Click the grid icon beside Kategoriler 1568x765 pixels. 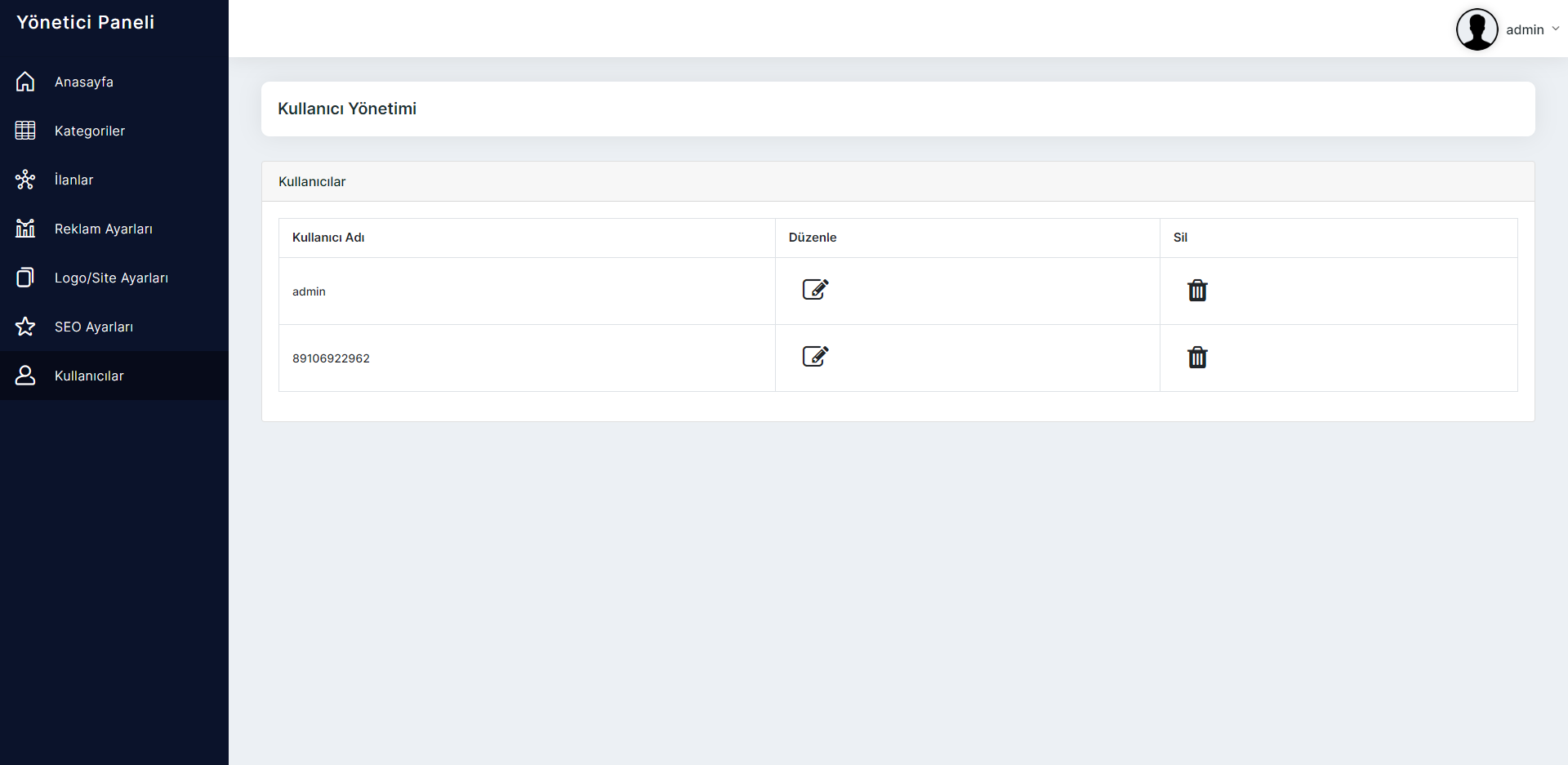click(25, 131)
